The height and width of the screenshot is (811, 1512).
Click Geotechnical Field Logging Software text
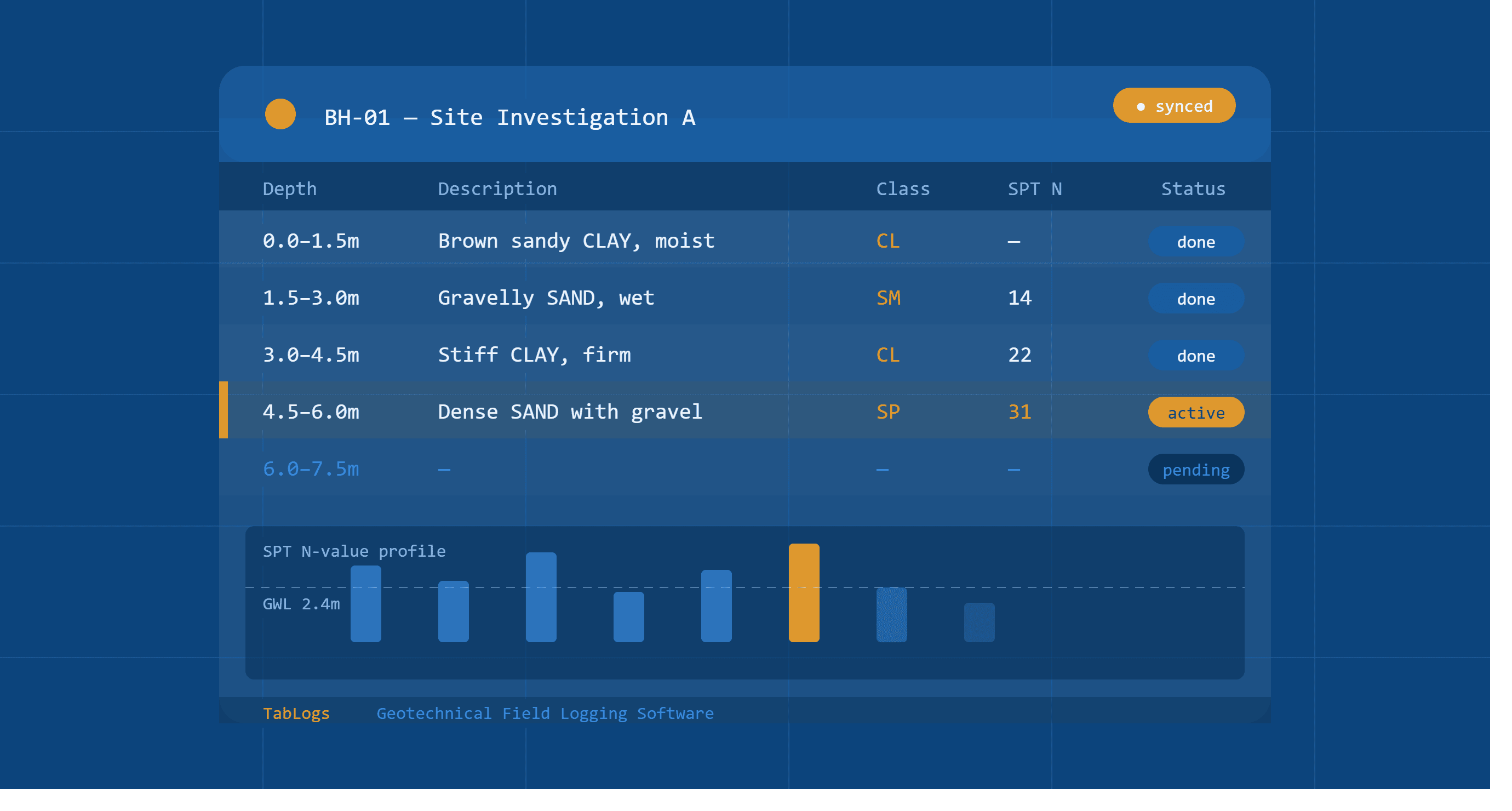pos(545,713)
